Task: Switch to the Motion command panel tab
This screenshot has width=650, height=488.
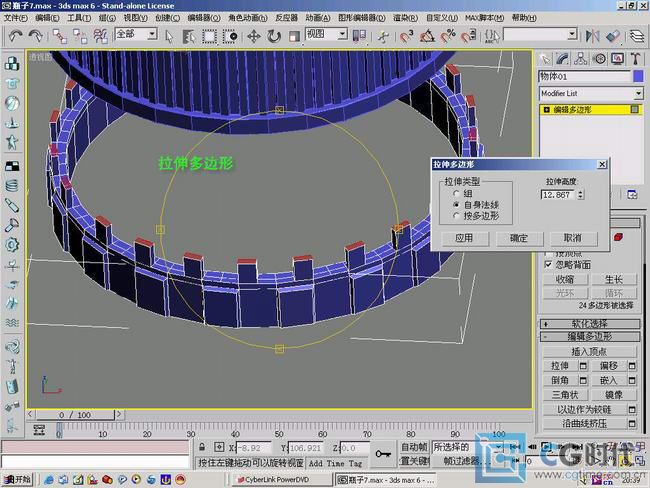Action: tap(599, 59)
